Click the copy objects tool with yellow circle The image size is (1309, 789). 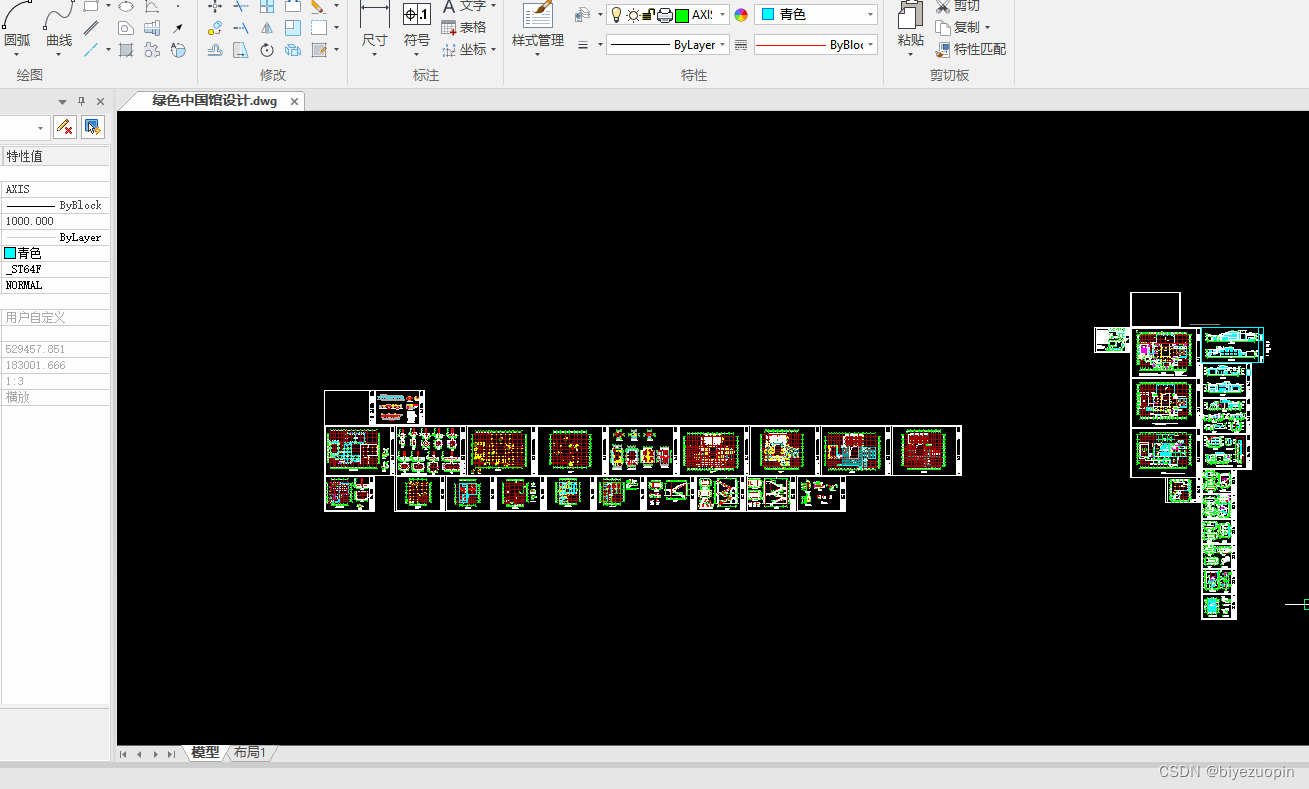[215, 28]
